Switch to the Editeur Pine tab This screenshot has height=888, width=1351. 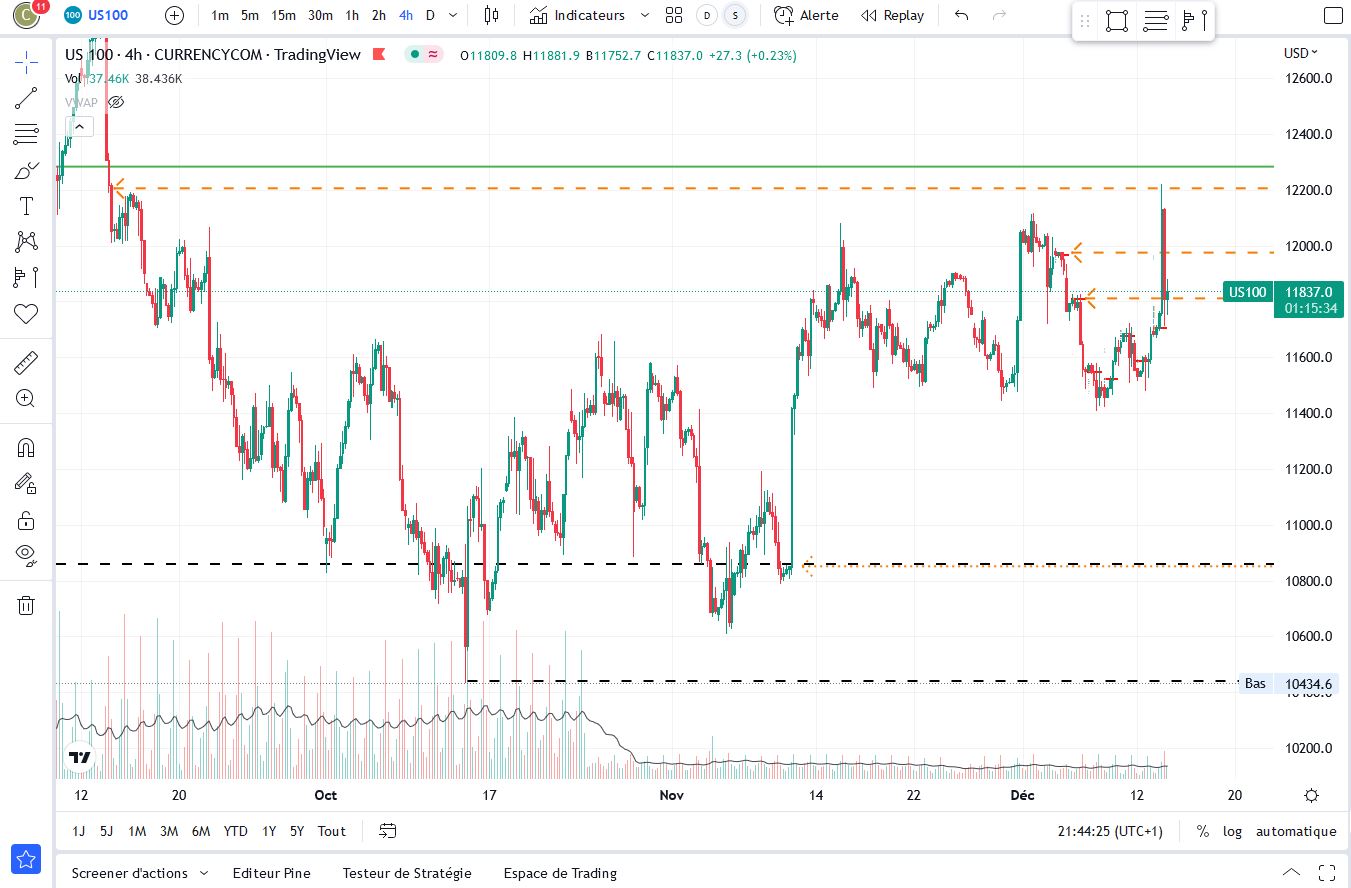pos(271,873)
